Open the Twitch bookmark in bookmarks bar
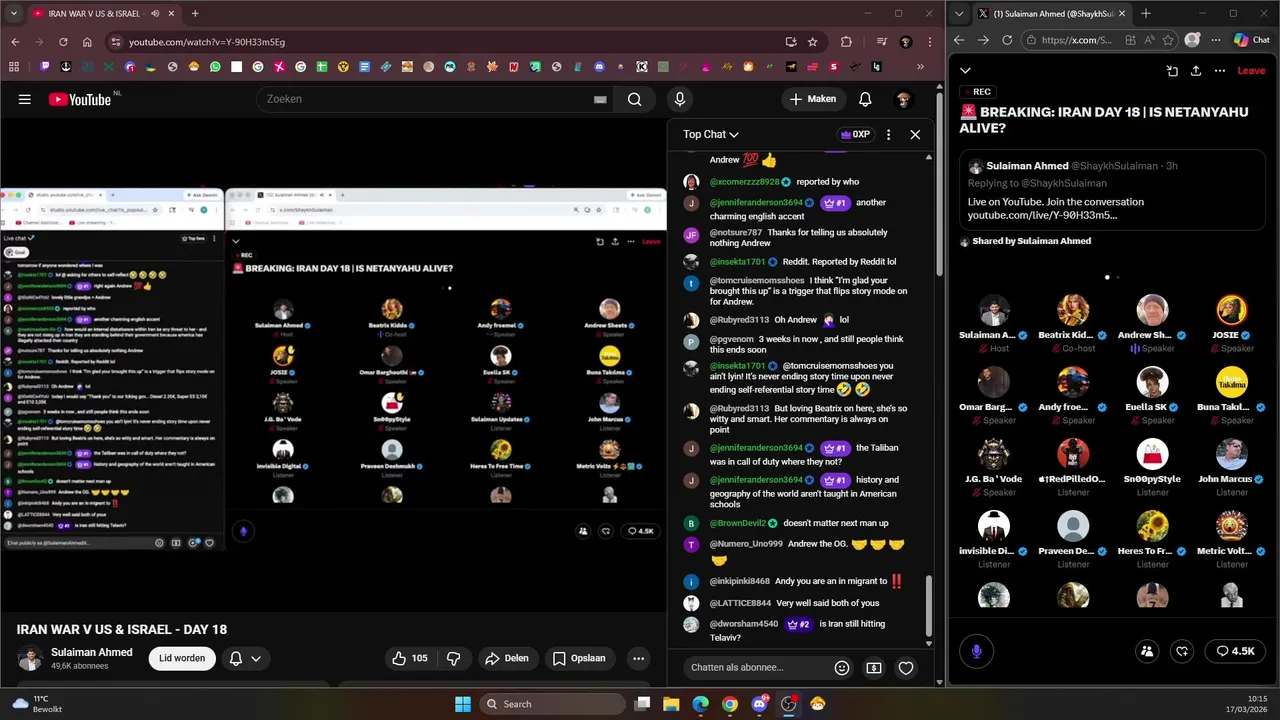Image resolution: width=1280 pixels, height=720 pixels. click(44, 67)
